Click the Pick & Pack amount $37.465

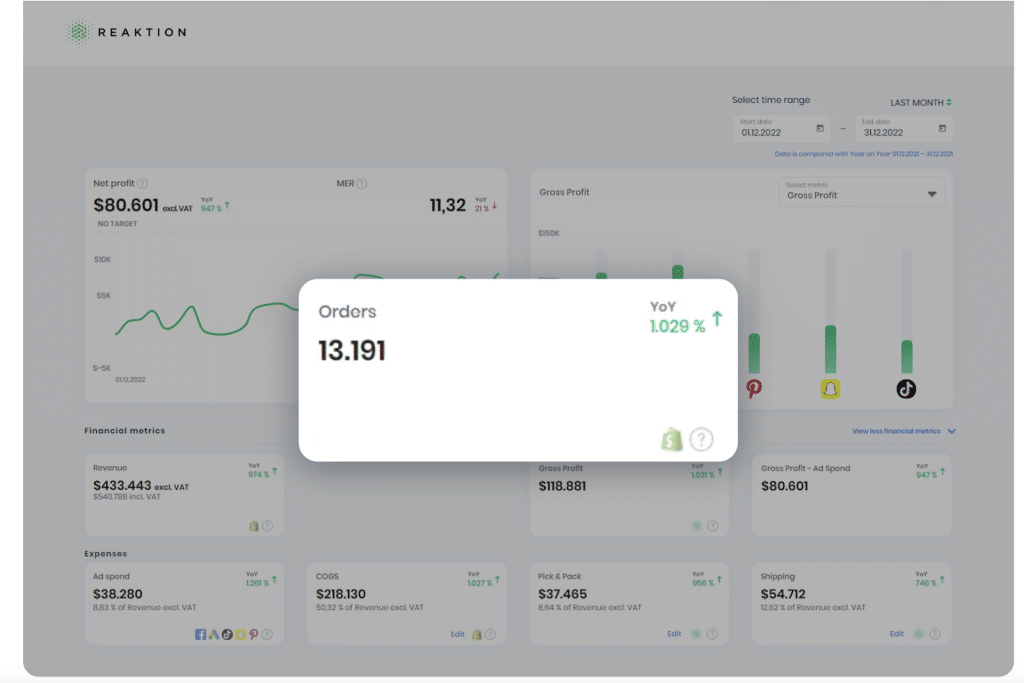[x=562, y=594]
